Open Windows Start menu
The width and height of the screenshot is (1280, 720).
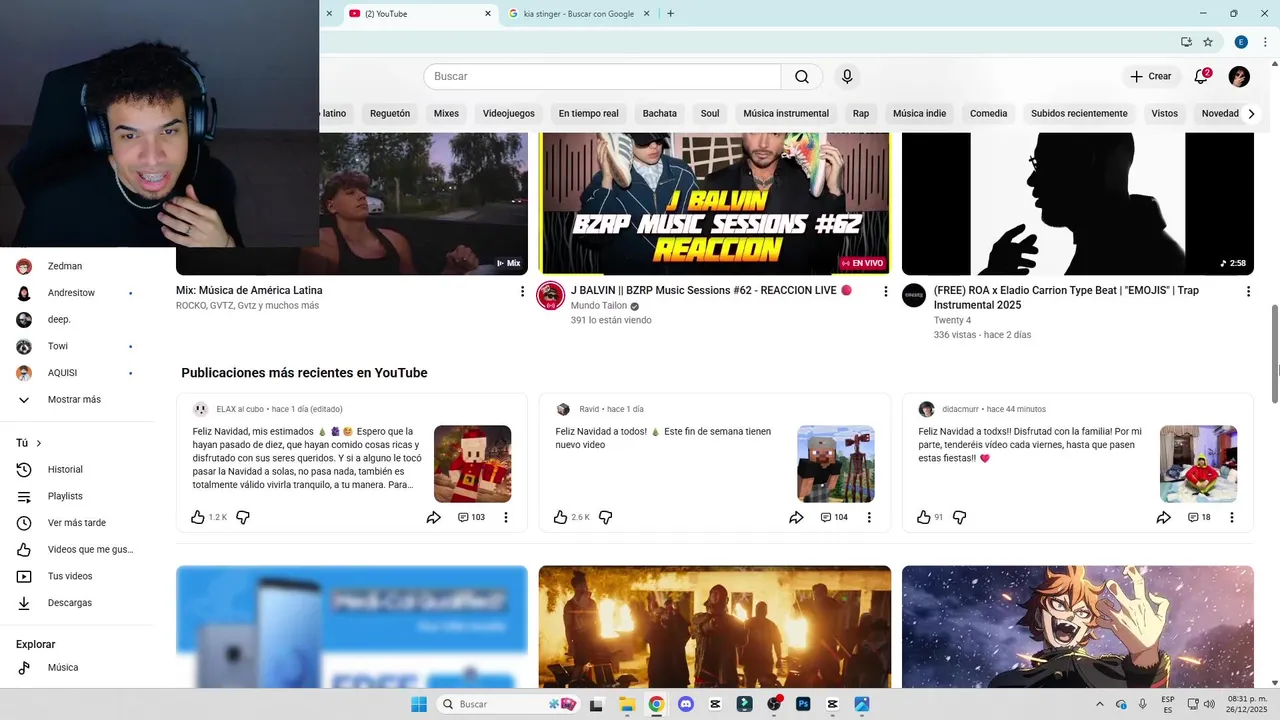419,704
